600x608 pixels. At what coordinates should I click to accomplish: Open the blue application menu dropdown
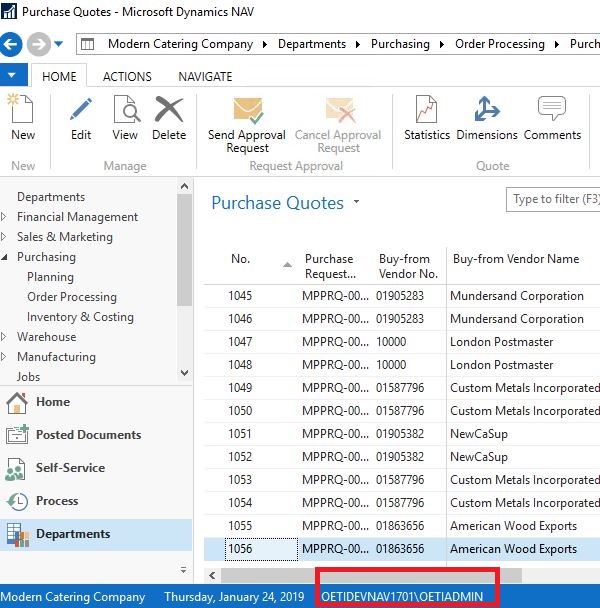coord(13,75)
